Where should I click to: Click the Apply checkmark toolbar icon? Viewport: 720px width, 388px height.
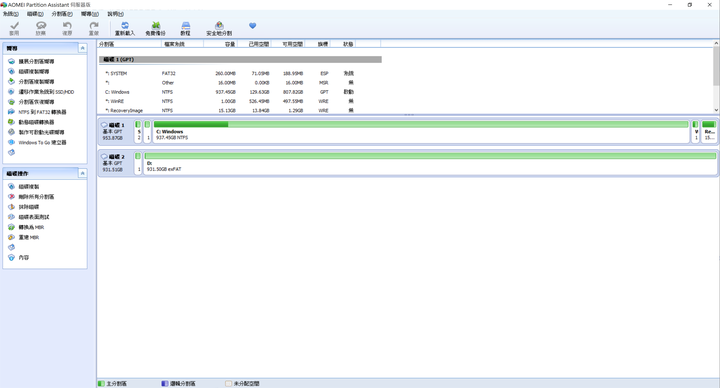tap(15, 26)
